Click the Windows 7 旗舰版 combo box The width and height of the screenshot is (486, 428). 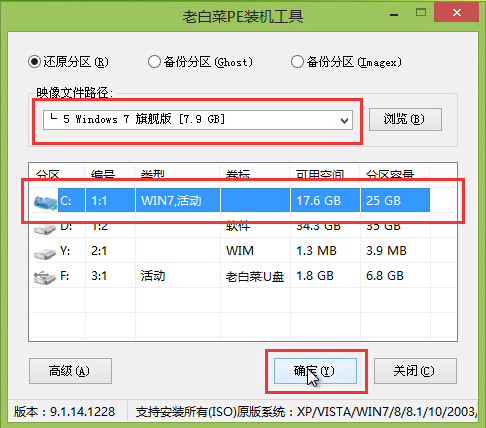click(x=198, y=120)
